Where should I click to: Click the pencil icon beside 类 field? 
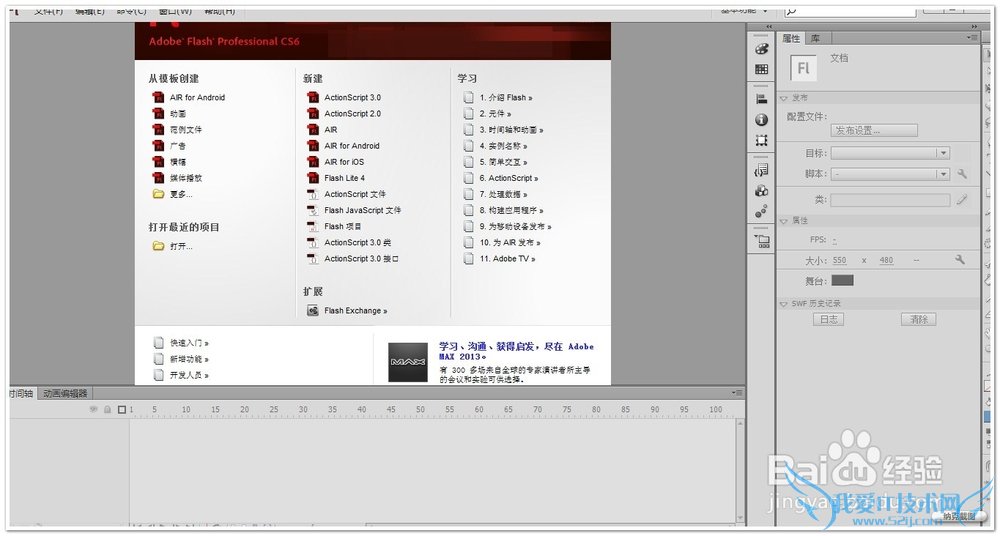coord(962,200)
